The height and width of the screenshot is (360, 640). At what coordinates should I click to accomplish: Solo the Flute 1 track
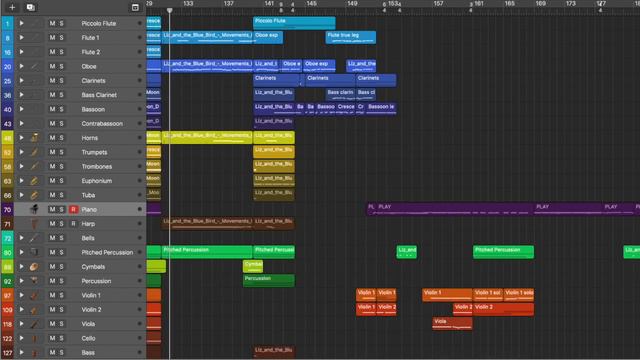click(61, 38)
